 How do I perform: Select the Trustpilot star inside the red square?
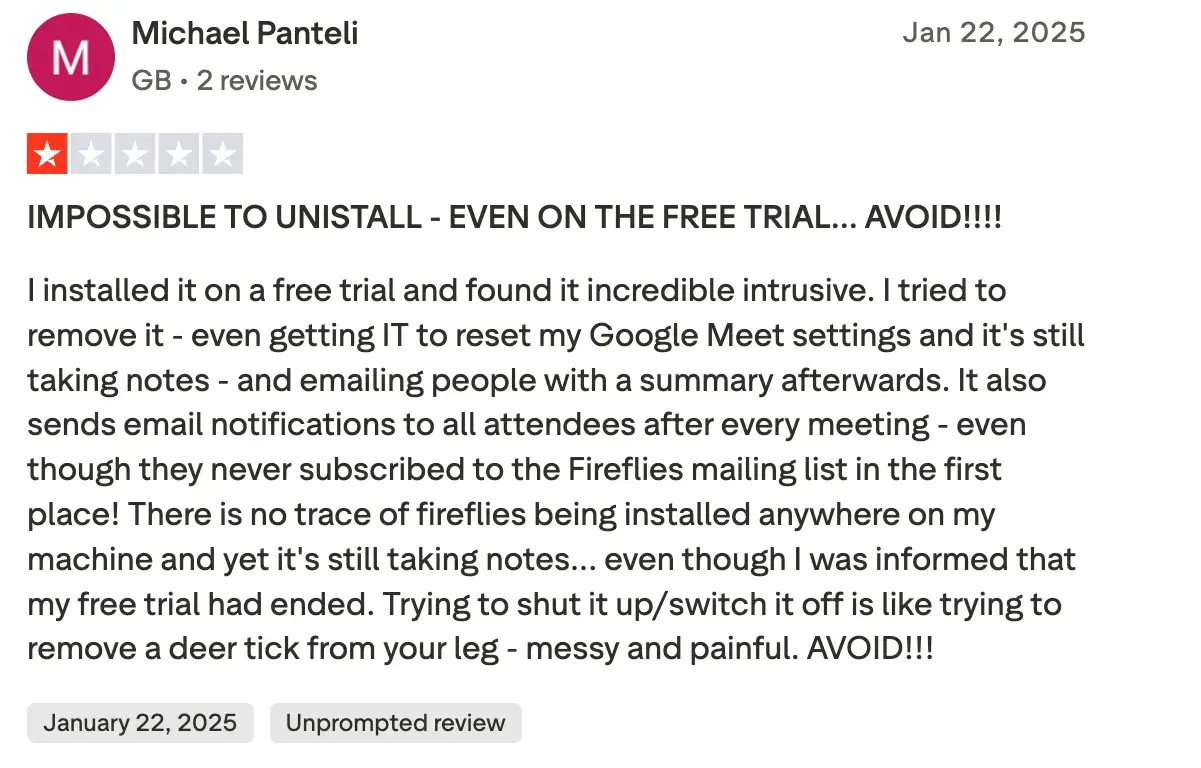pyautogui.click(x=46, y=153)
